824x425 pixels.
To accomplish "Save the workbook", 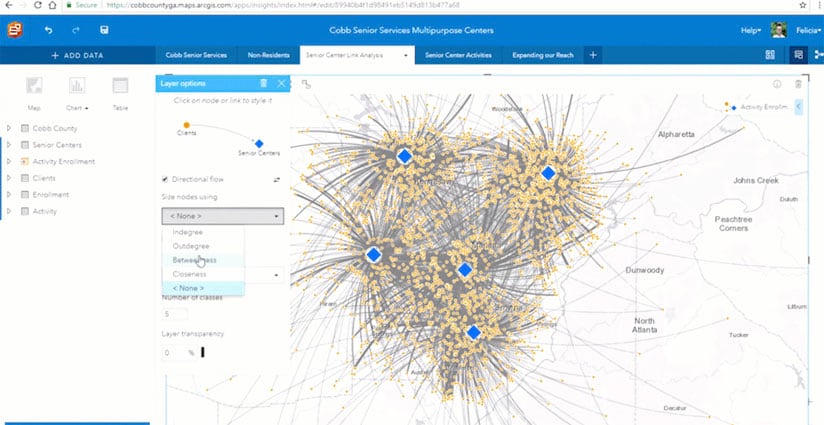I will point(104,30).
